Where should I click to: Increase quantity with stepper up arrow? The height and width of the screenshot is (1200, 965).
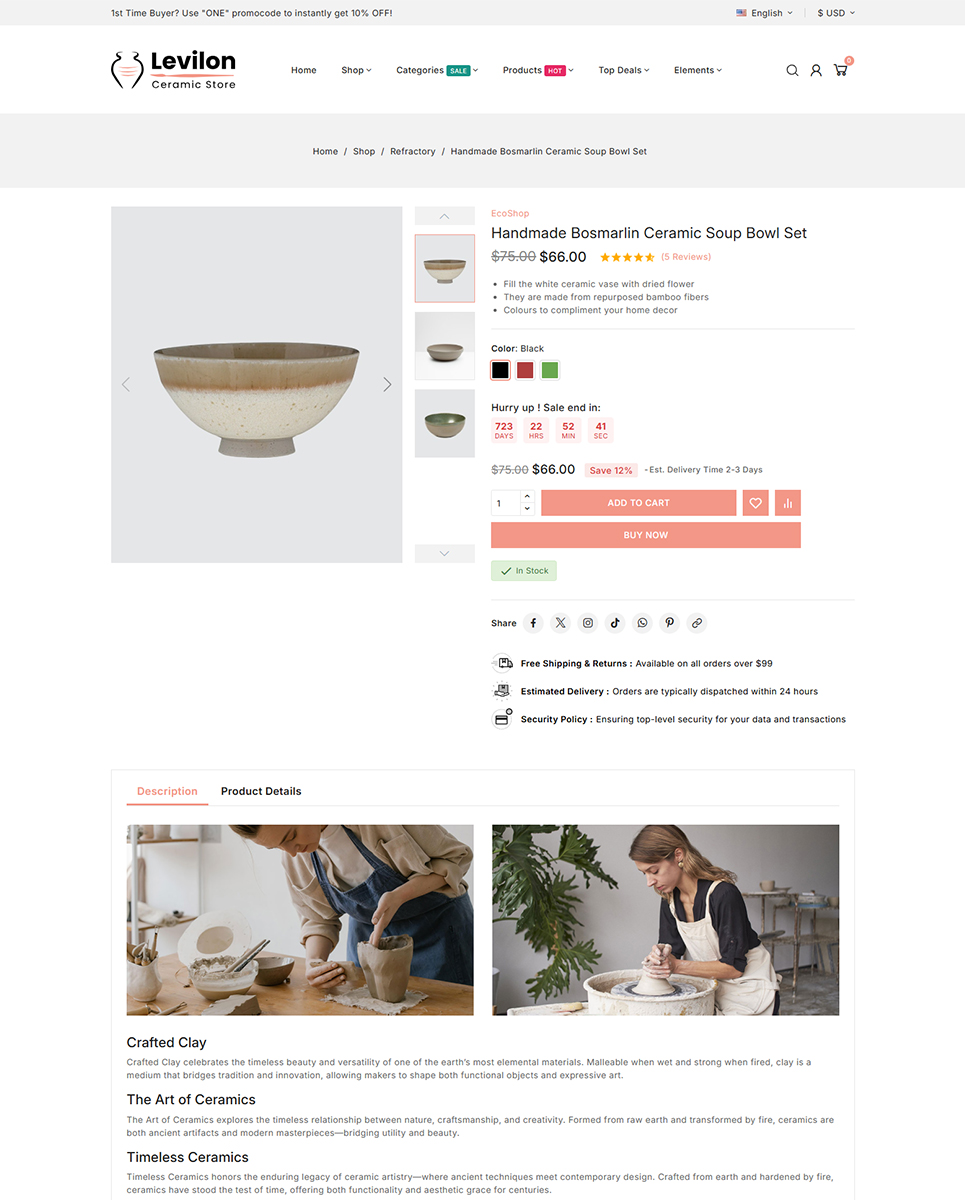coord(528,496)
